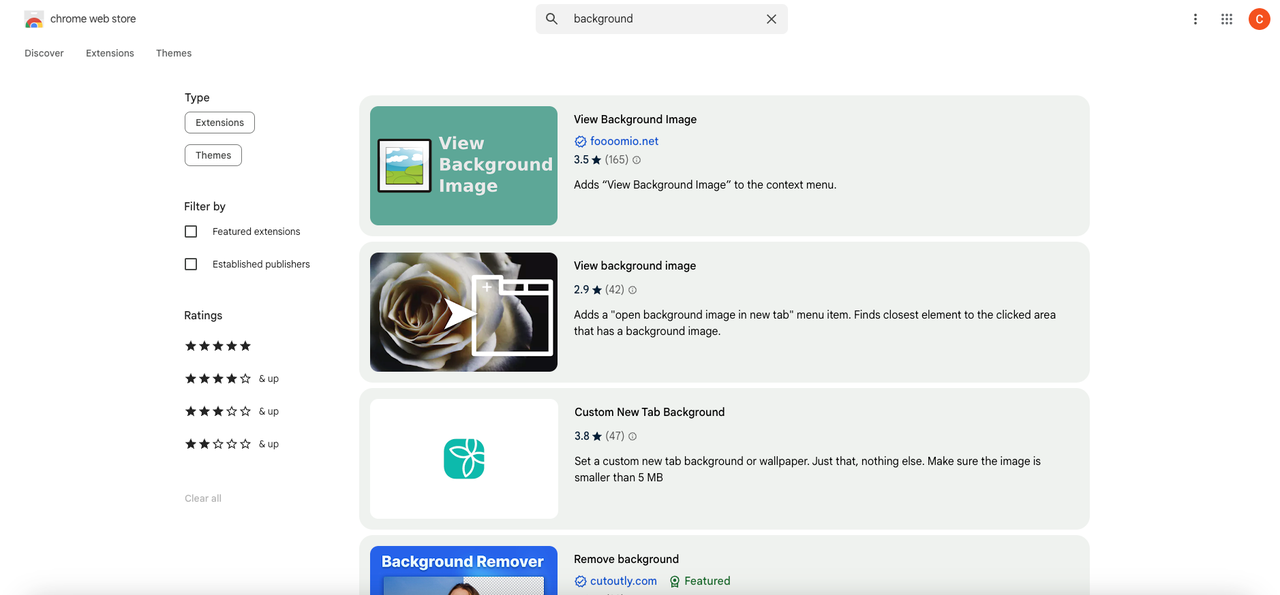Image resolution: width=1280 pixels, height=595 pixels.
Task: Enable the Featured extensions checkbox
Action: [x=191, y=231]
